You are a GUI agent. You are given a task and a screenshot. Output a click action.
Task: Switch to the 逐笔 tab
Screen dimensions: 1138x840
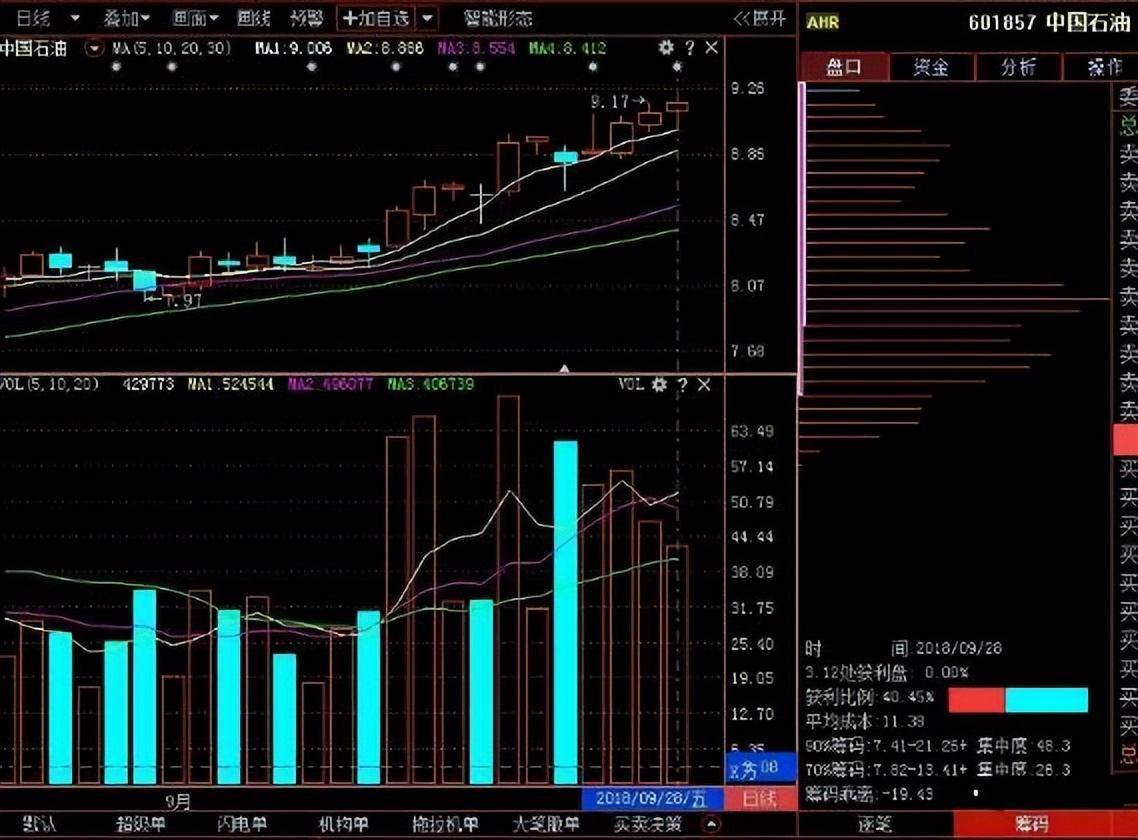(875, 824)
